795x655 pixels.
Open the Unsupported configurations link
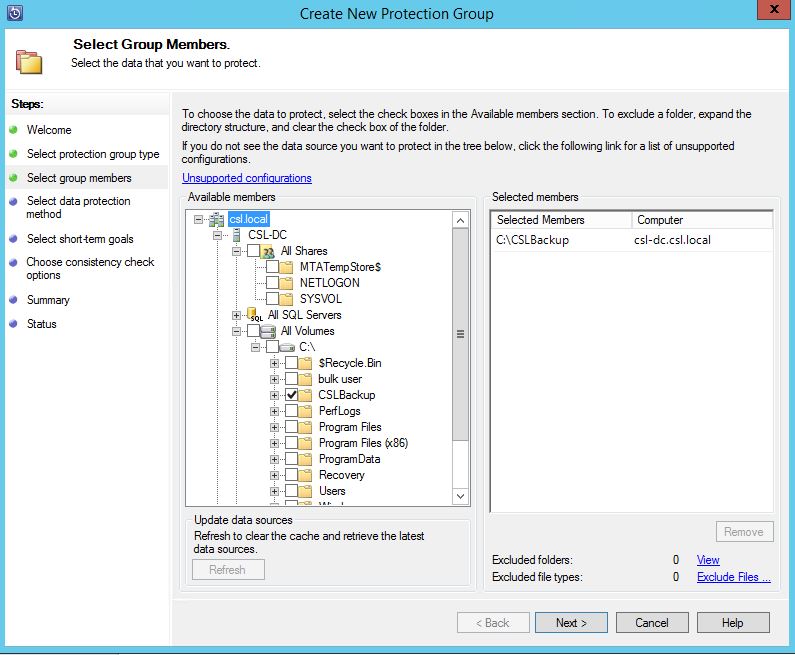click(x=247, y=178)
